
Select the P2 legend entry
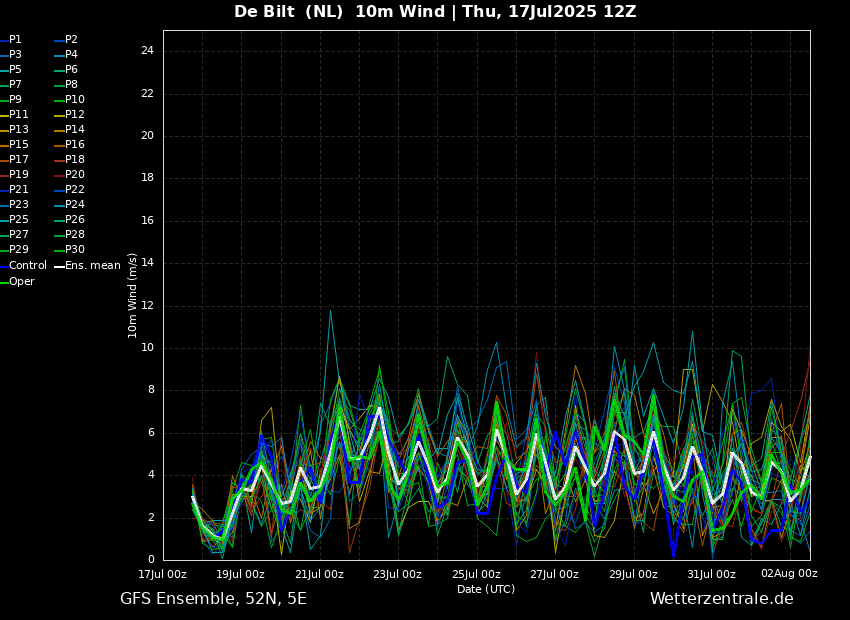(71, 40)
